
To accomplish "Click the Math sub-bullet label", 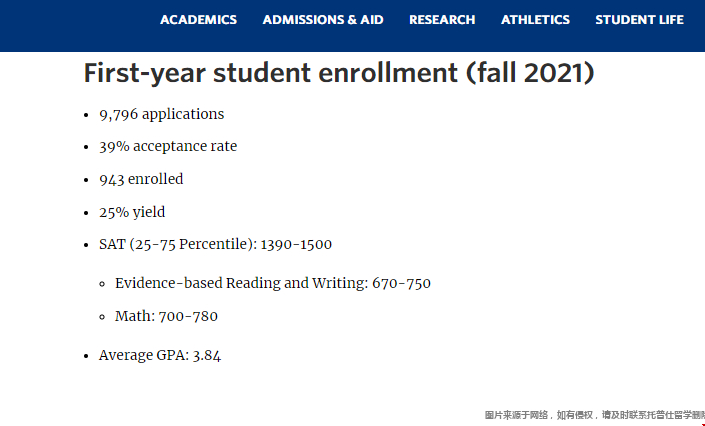I will click(x=134, y=316).
